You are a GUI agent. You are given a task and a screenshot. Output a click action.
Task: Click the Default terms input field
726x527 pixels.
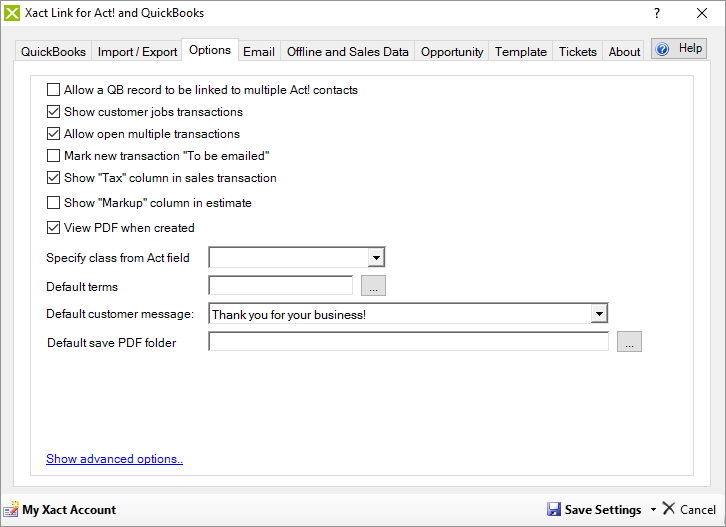click(281, 286)
